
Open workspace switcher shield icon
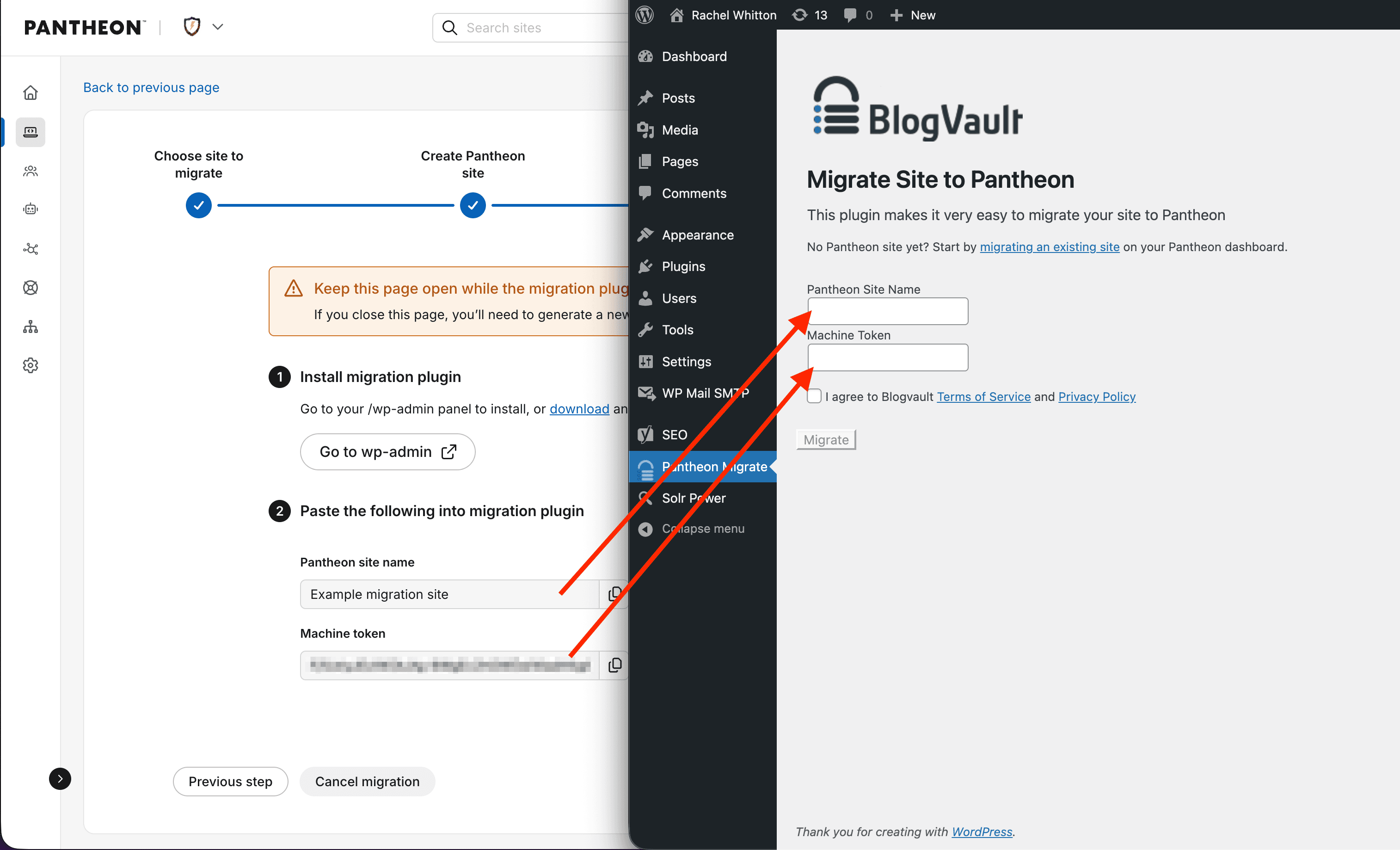click(192, 27)
